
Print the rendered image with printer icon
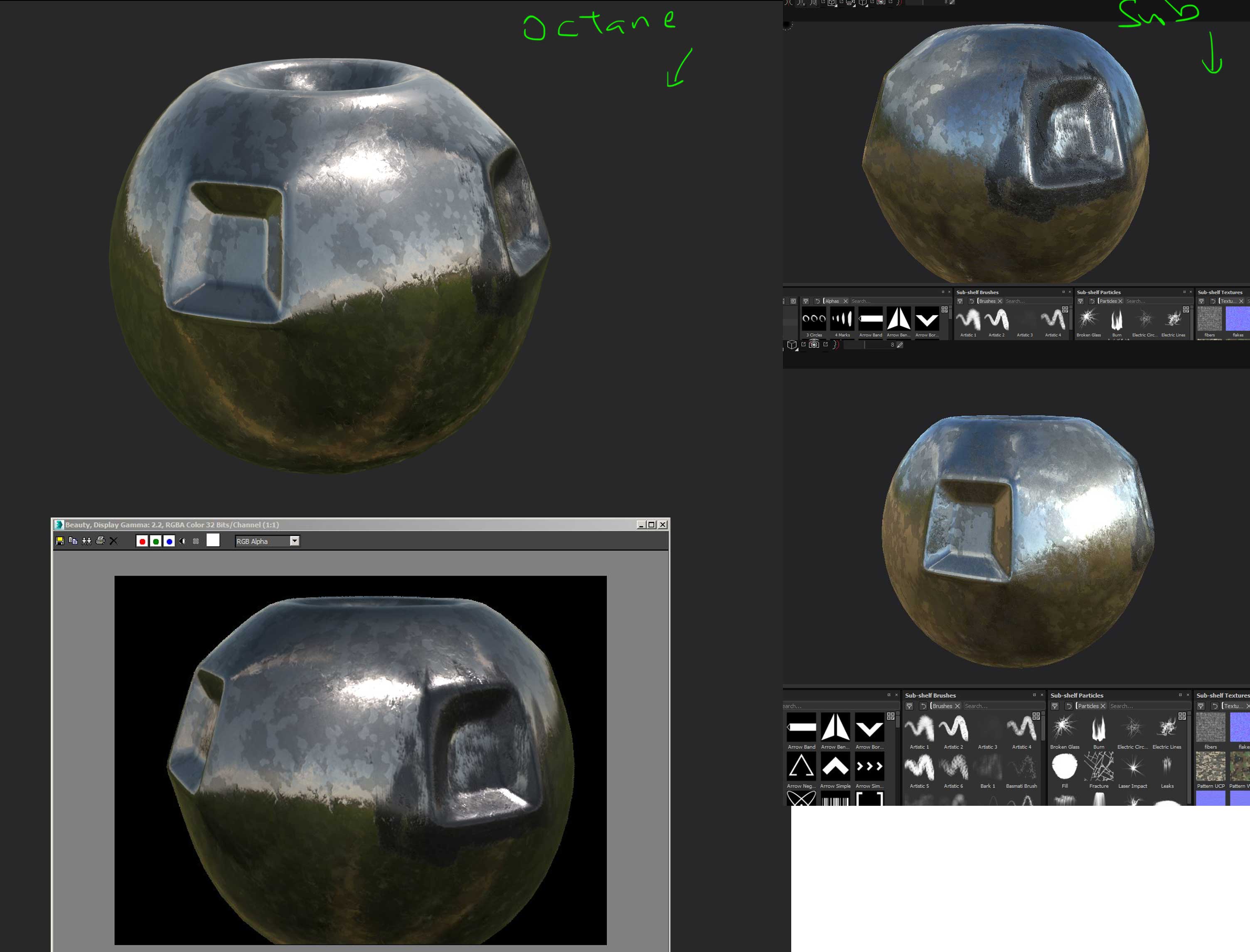coord(100,541)
